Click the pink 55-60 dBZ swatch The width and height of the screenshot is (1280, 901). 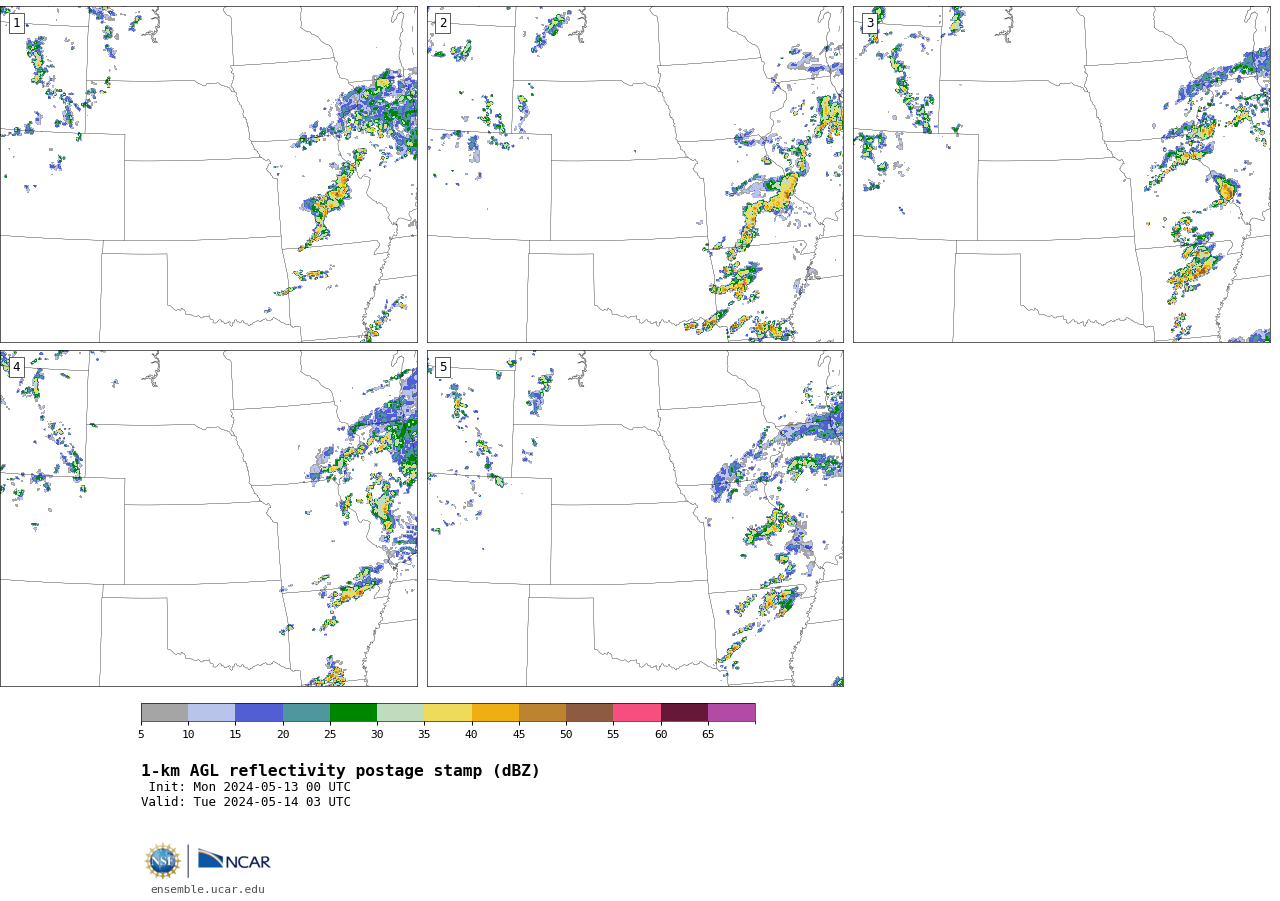tap(637, 713)
